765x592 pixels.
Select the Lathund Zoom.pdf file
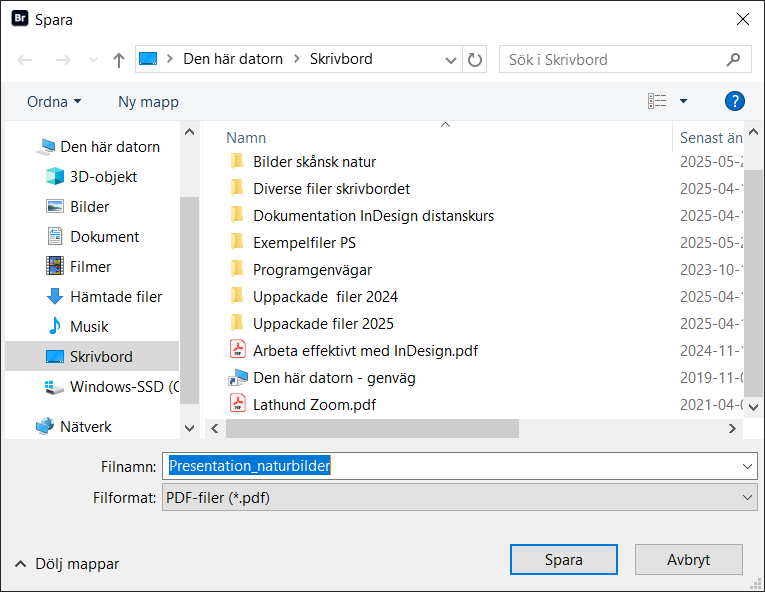(314, 404)
